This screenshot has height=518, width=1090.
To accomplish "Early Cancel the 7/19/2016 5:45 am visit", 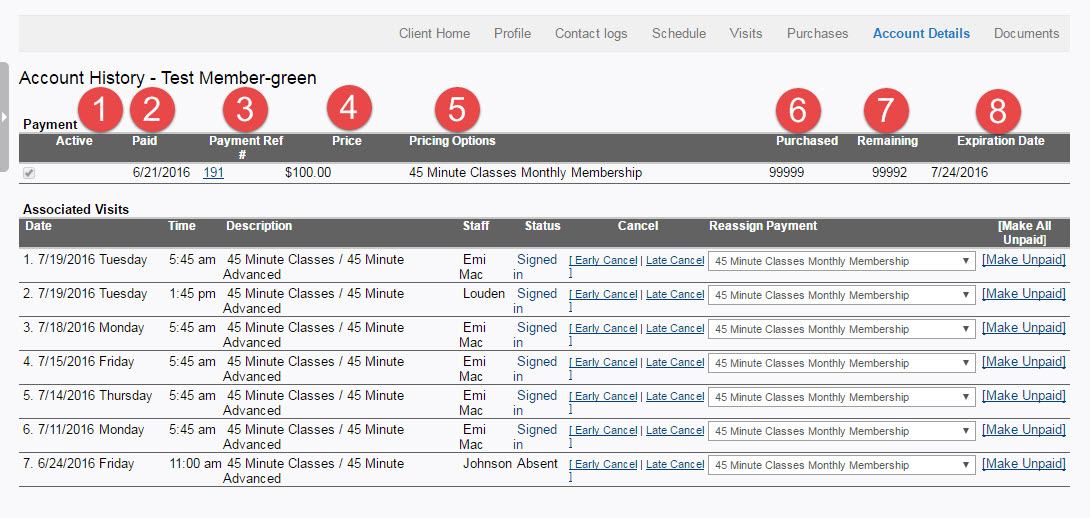I will [x=603, y=260].
